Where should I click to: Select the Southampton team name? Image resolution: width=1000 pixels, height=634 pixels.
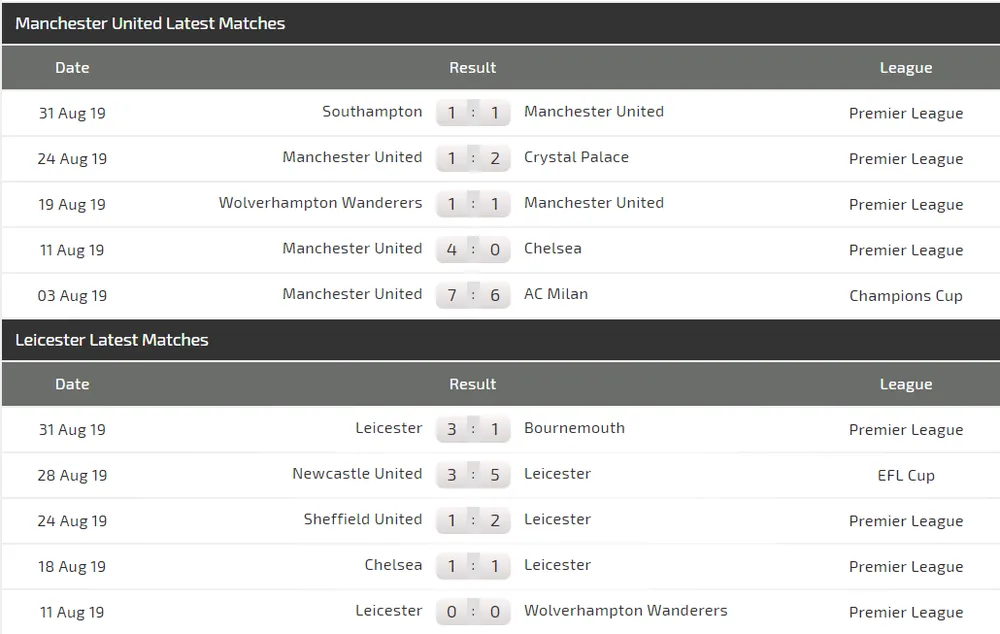[x=372, y=112]
